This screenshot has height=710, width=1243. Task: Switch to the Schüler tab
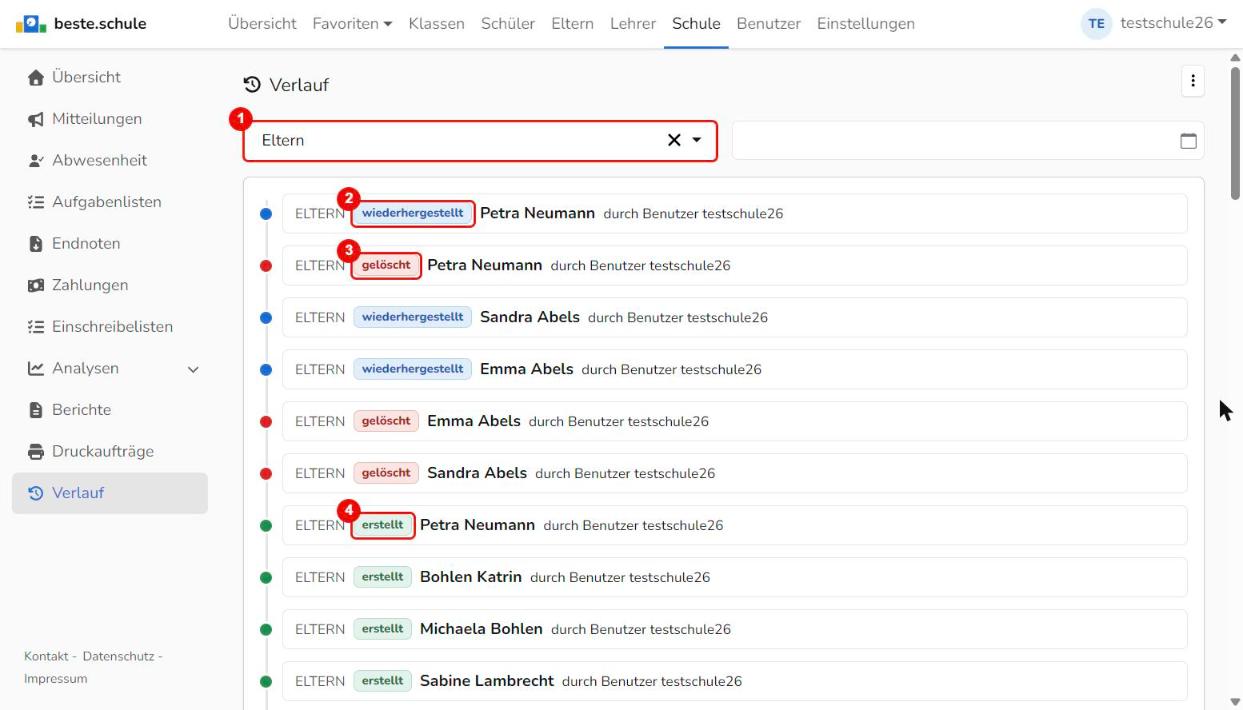[508, 23]
